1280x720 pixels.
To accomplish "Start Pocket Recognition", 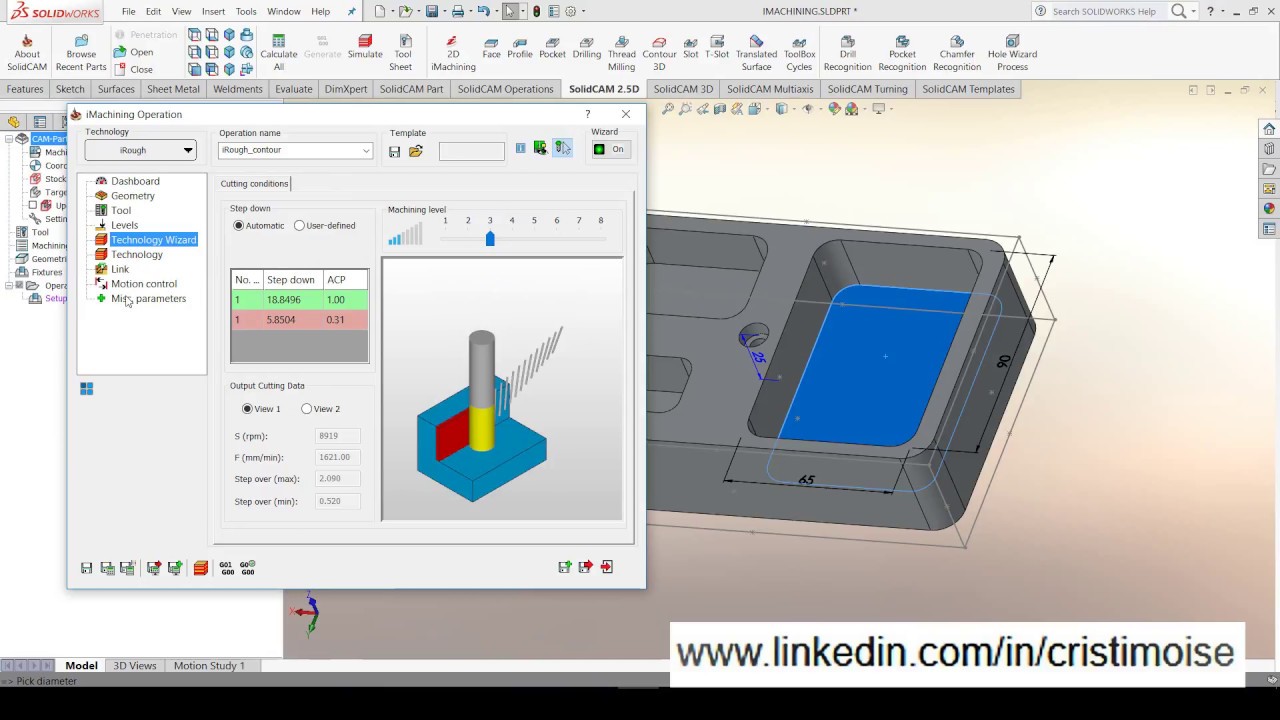I will (902, 54).
